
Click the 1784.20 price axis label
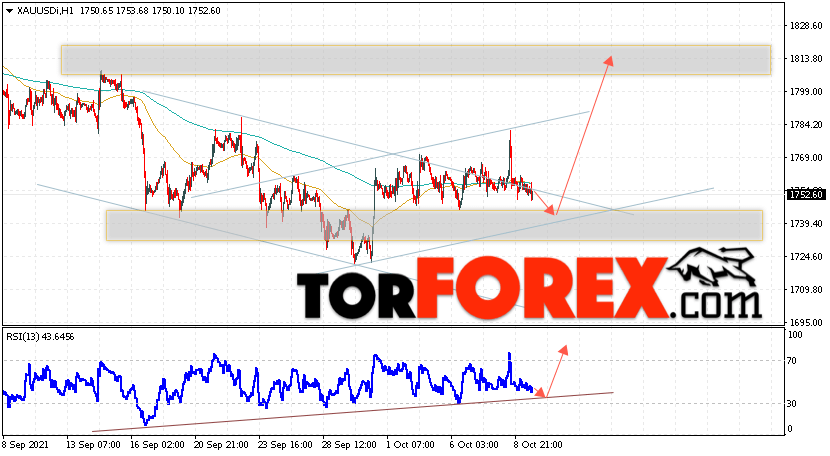coord(806,124)
